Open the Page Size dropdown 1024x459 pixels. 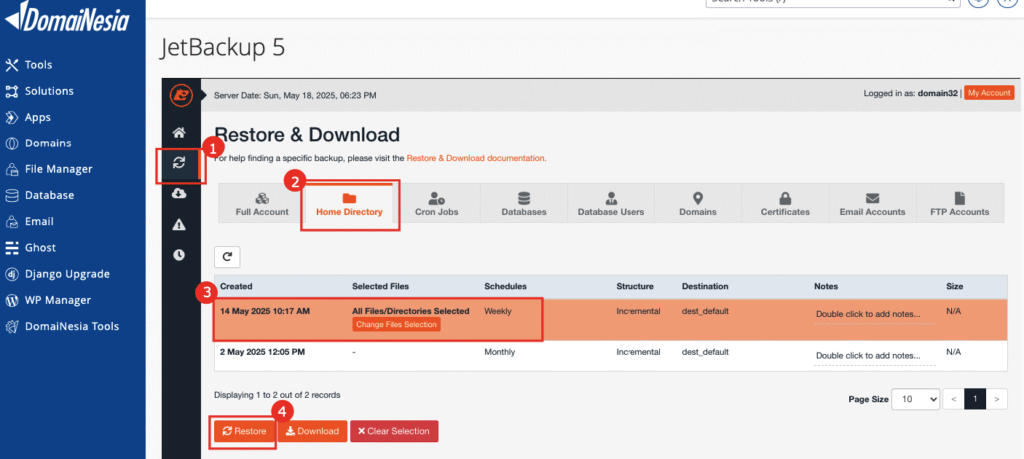[x=916, y=398]
